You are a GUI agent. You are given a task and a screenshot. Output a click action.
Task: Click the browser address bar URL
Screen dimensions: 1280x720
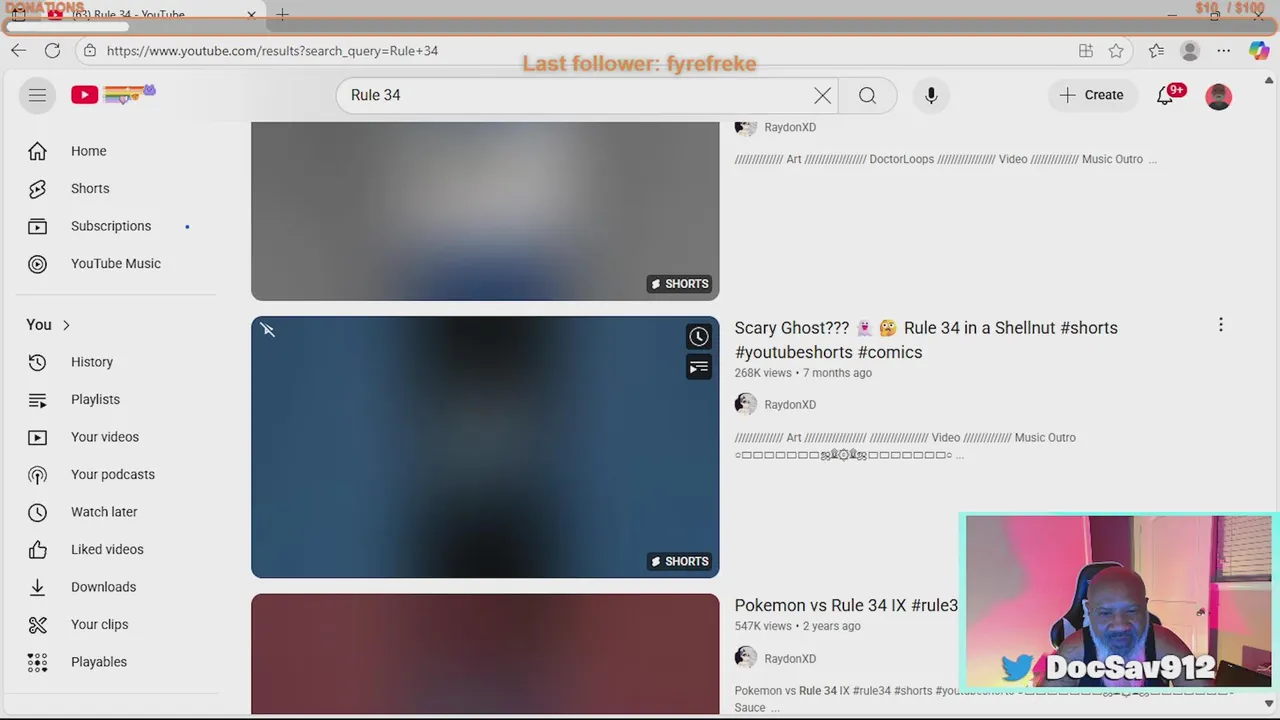pos(272,51)
